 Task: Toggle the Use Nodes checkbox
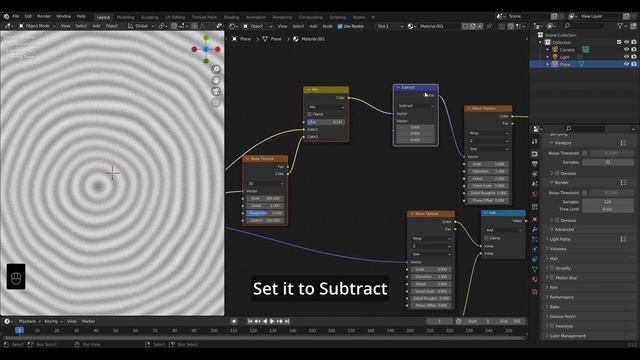(x=340, y=26)
